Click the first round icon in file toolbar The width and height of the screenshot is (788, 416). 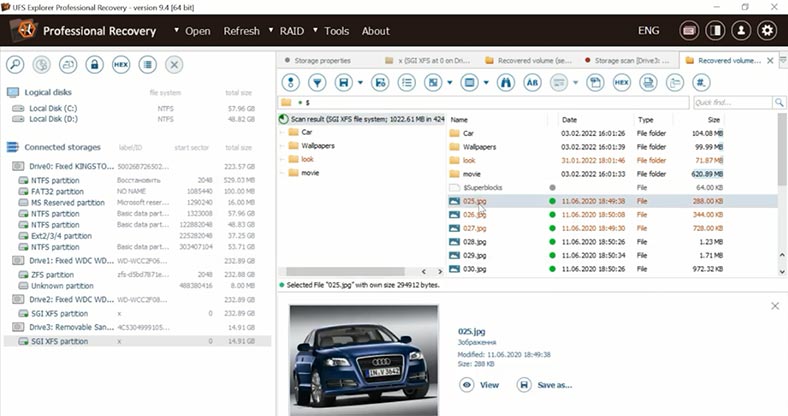point(290,82)
